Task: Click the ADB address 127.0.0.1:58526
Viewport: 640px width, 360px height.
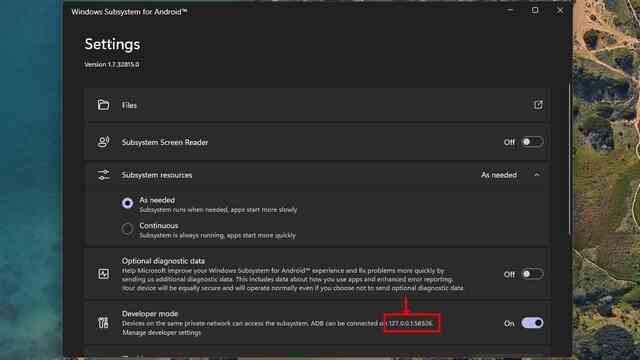Action: click(410, 323)
